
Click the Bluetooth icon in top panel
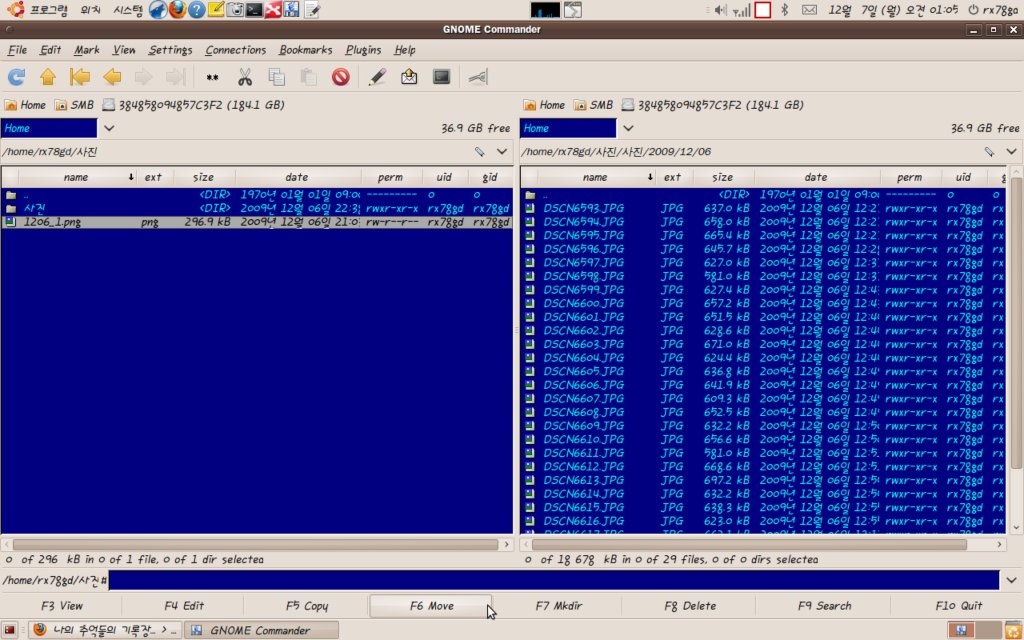click(x=785, y=10)
